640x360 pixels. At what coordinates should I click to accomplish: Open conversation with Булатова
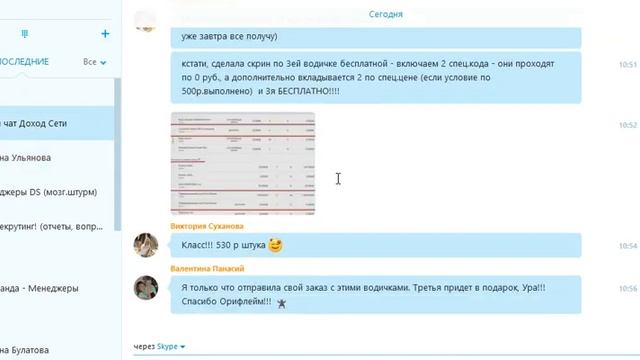pos(57,350)
